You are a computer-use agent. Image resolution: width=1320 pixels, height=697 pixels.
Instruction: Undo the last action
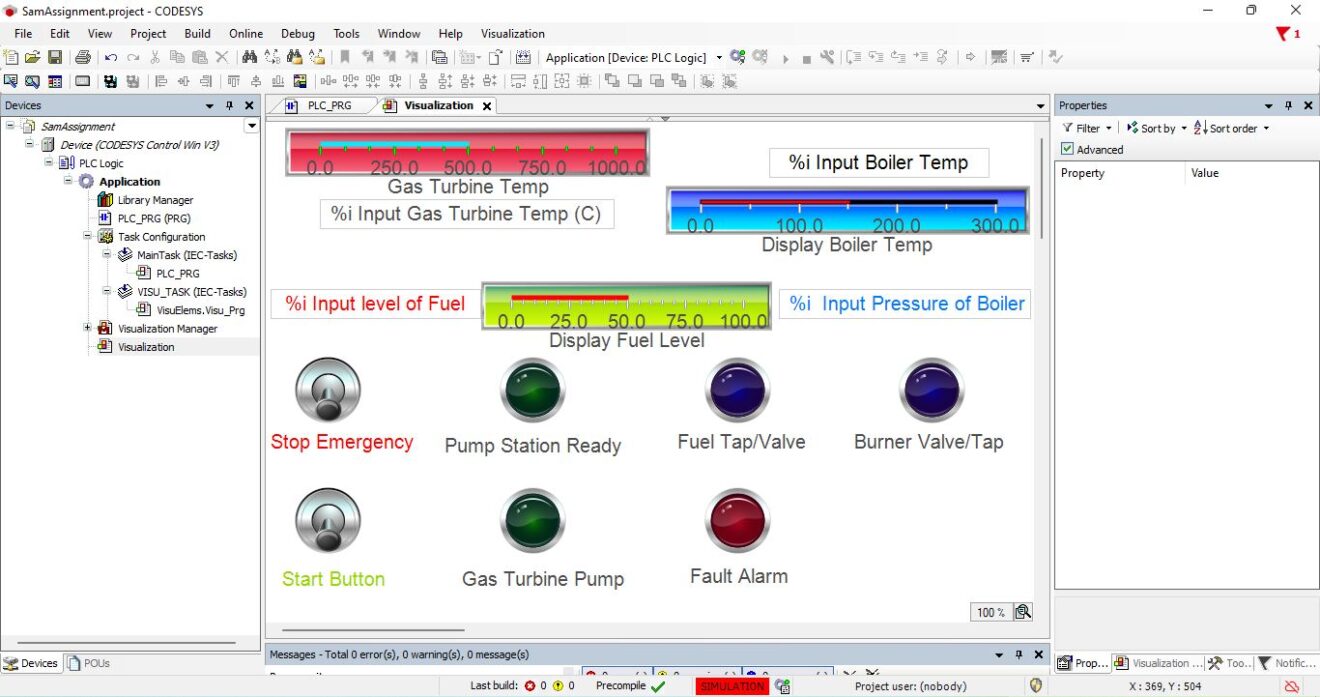point(111,57)
